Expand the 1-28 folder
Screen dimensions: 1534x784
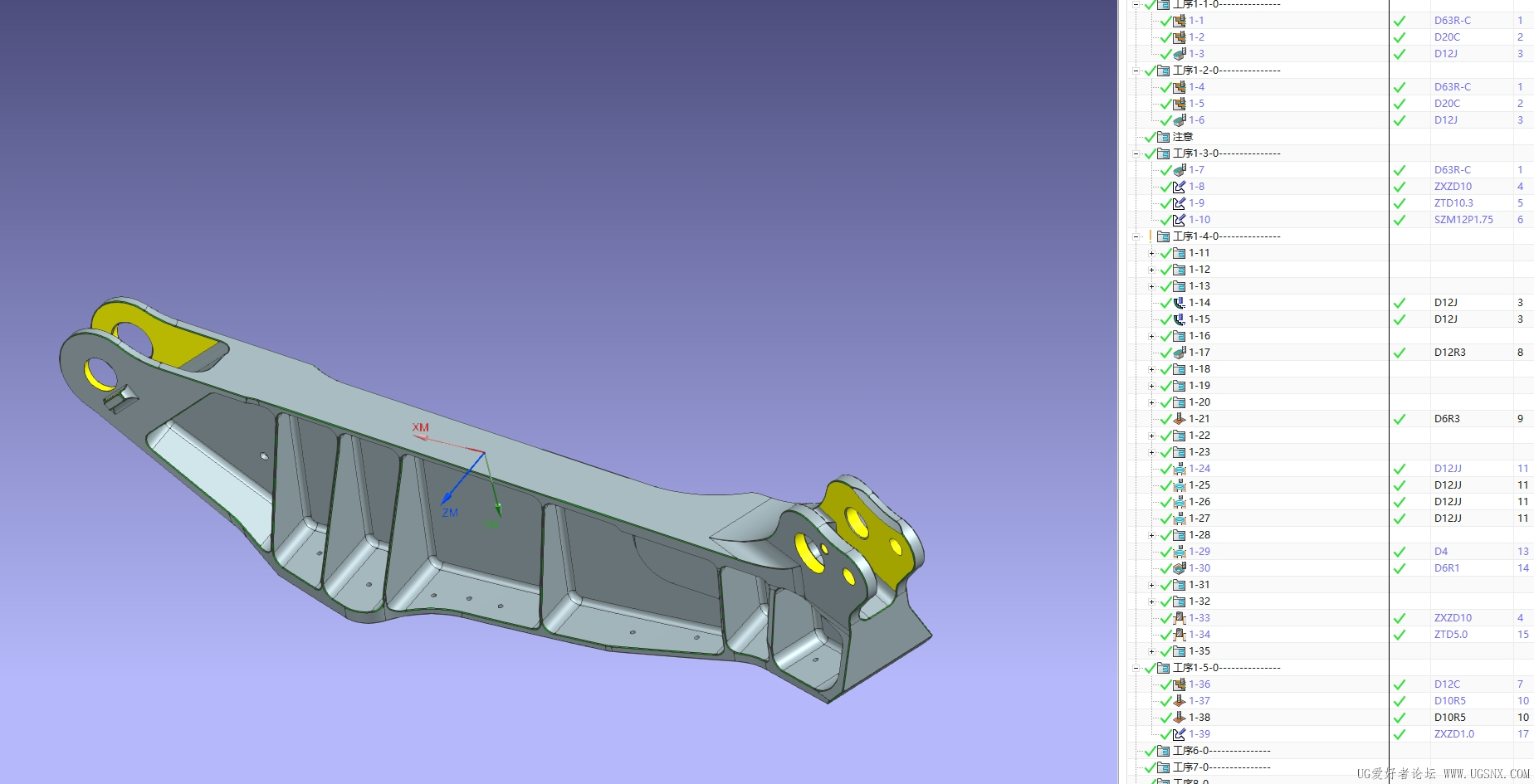pos(1151,535)
